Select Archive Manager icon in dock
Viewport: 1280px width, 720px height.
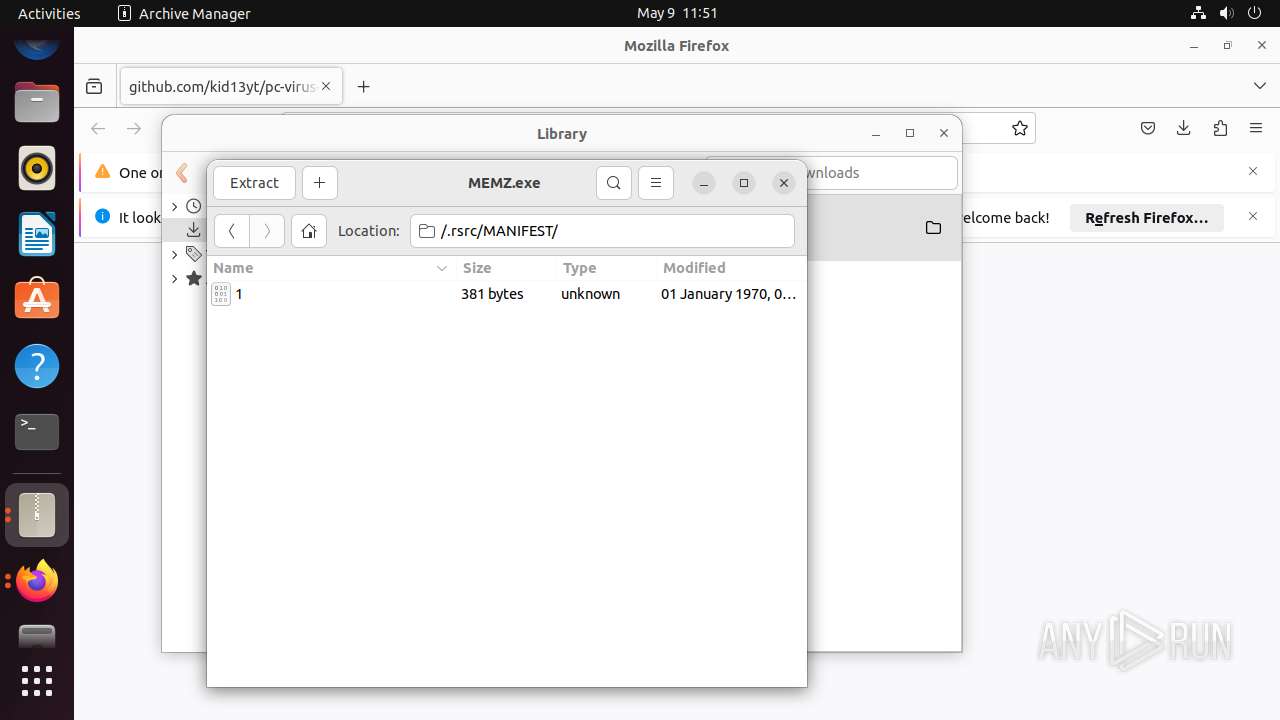37,515
